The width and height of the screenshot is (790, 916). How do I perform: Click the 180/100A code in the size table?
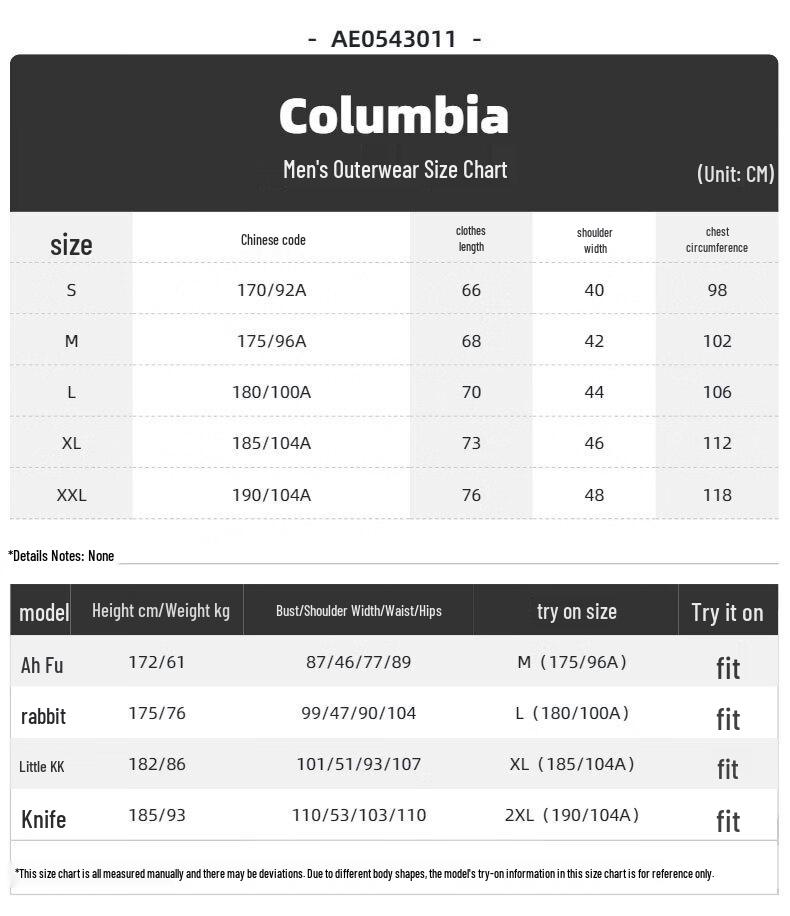coord(271,392)
